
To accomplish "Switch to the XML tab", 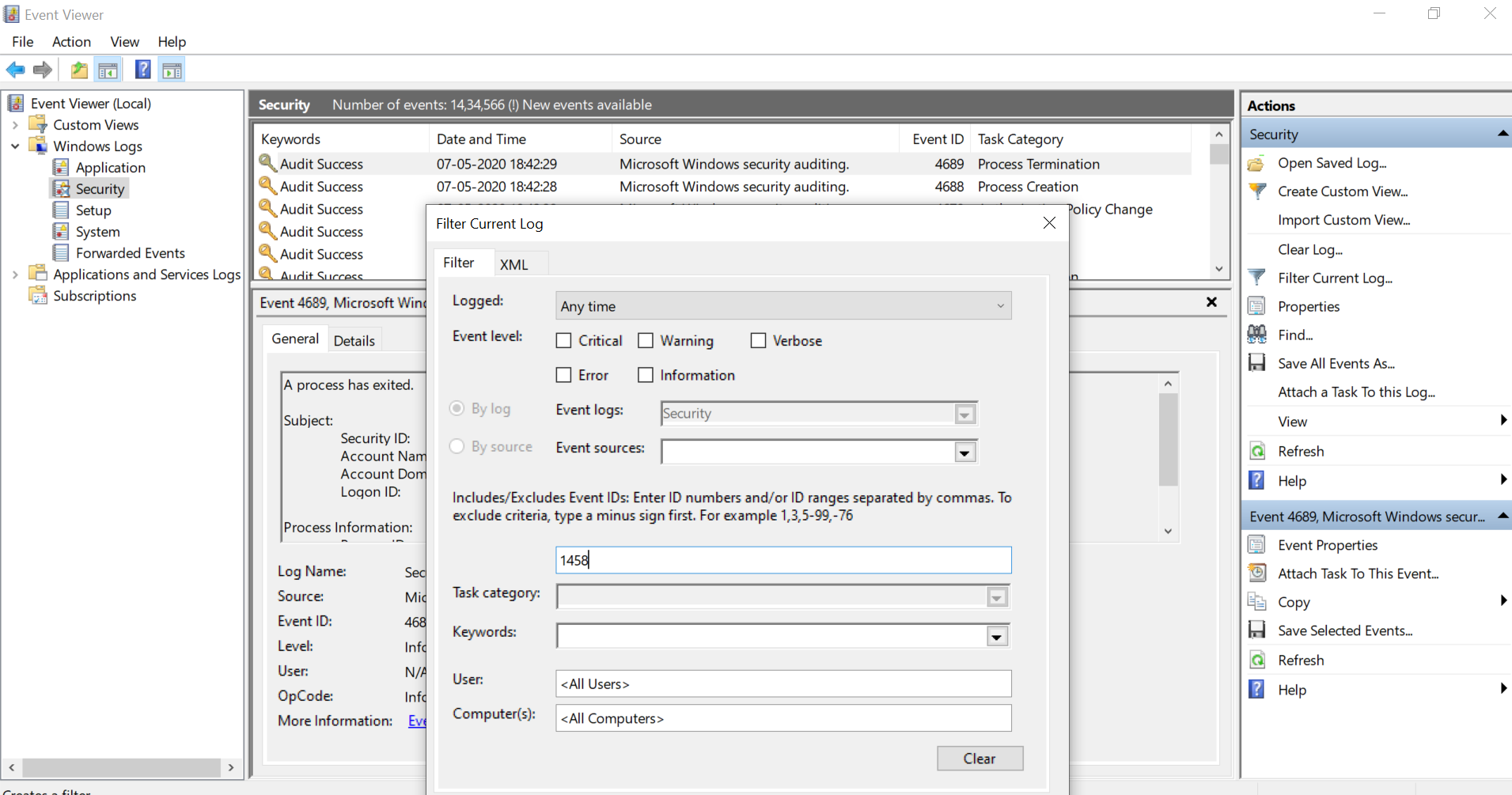I will coord(513,265).
